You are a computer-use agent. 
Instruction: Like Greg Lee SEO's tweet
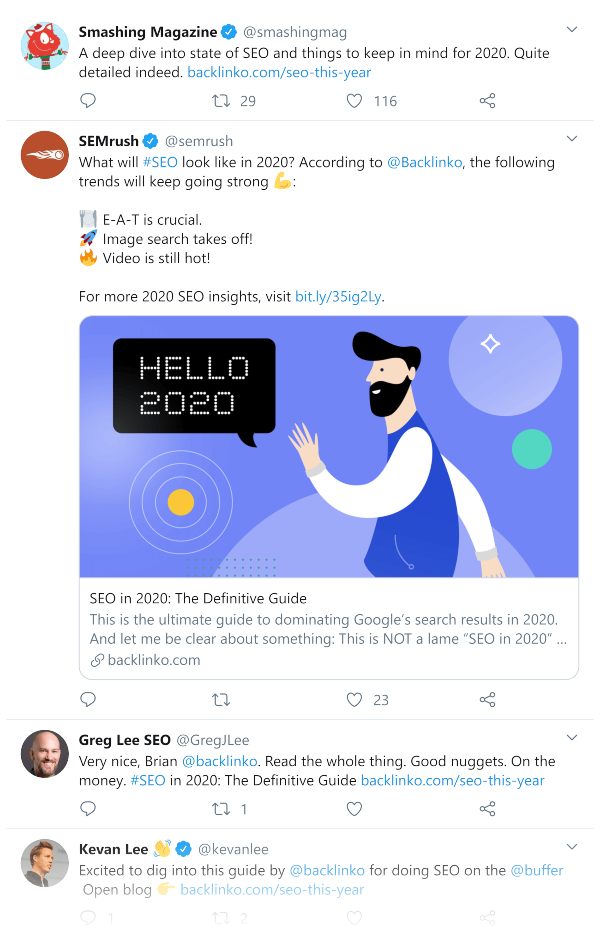pos(354,808)
